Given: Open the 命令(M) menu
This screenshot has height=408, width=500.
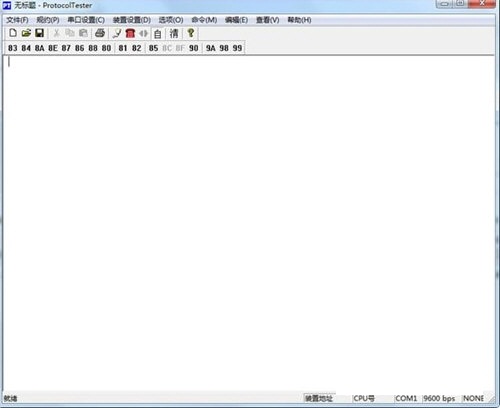Looking at the screenshot, I should click(204, 20).
